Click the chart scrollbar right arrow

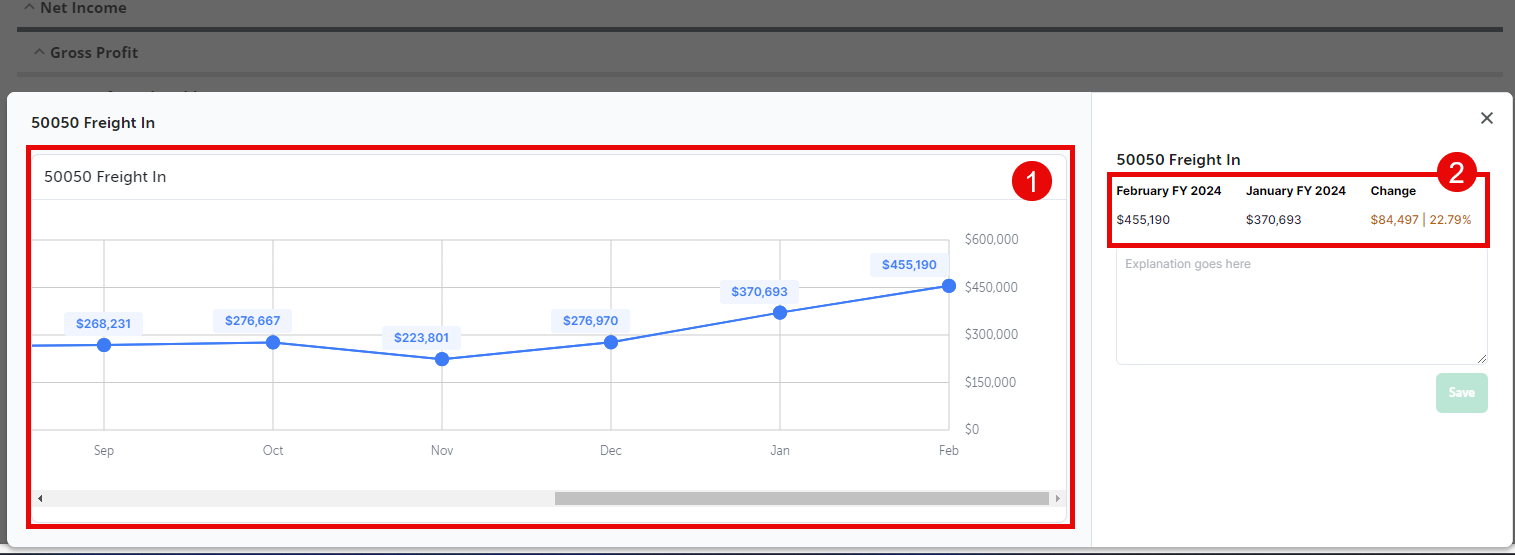pos(1058,498)
